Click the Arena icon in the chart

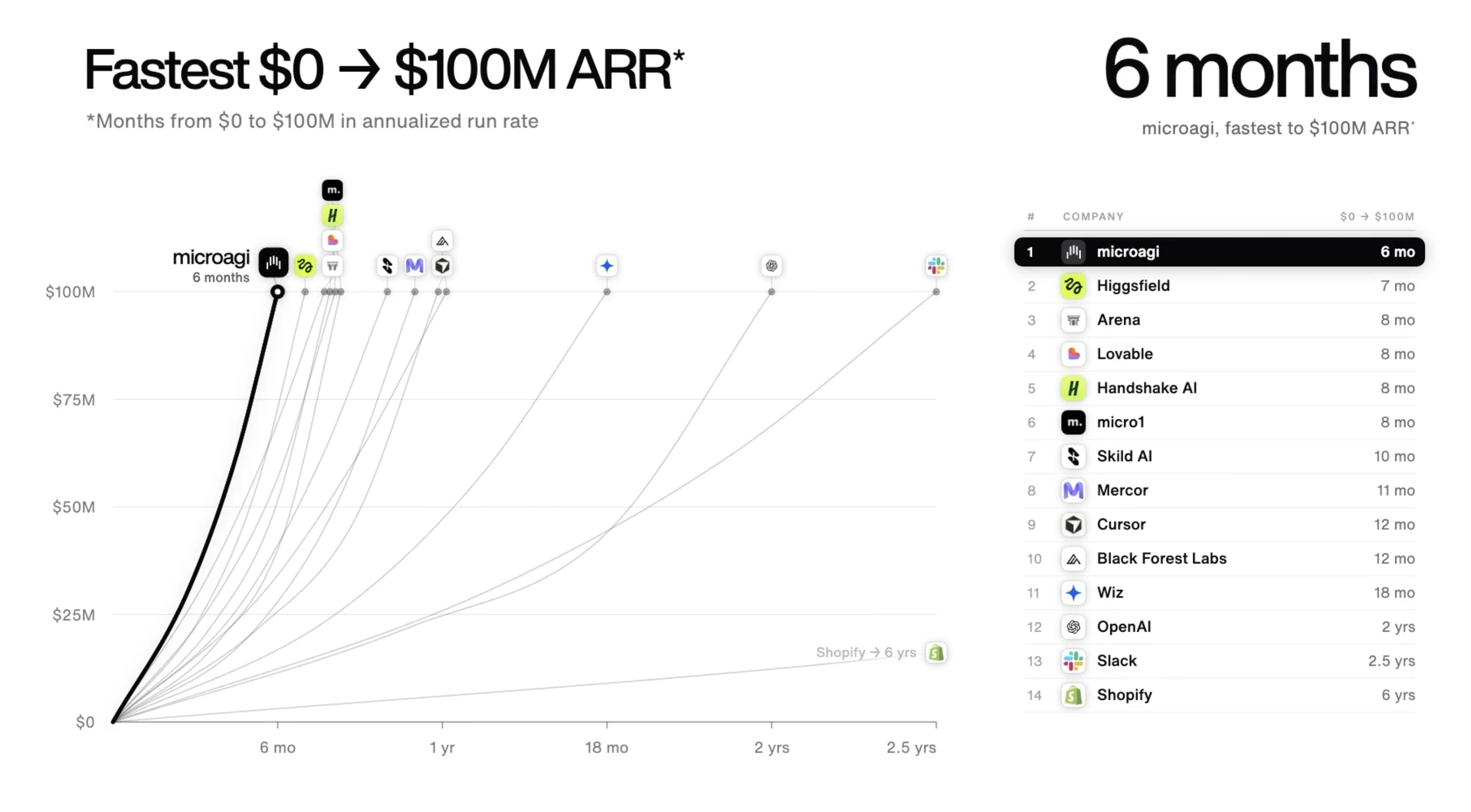point(333,266)
